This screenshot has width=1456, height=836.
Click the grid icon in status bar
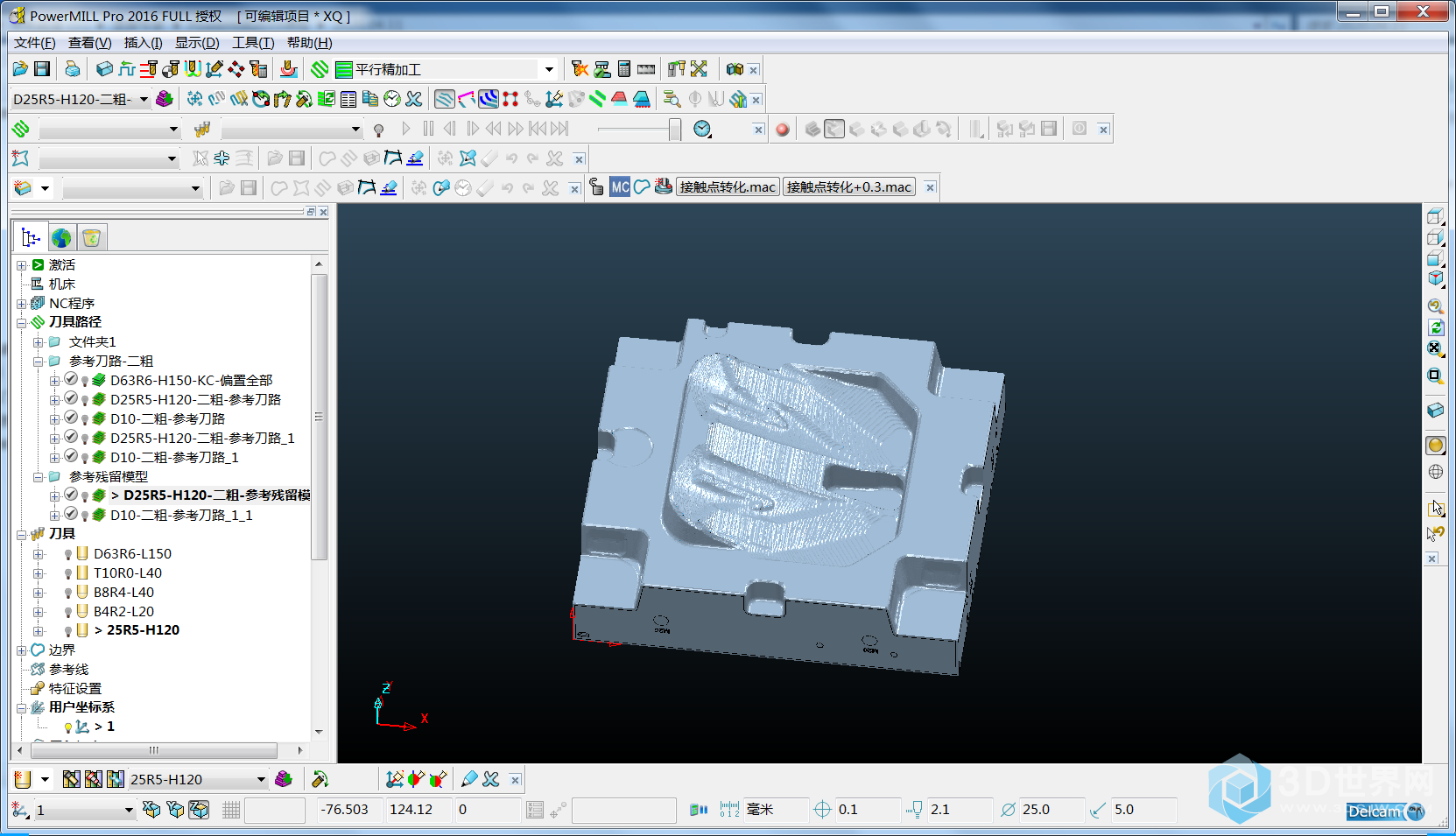pyautogui.click(x=231, y=810)
